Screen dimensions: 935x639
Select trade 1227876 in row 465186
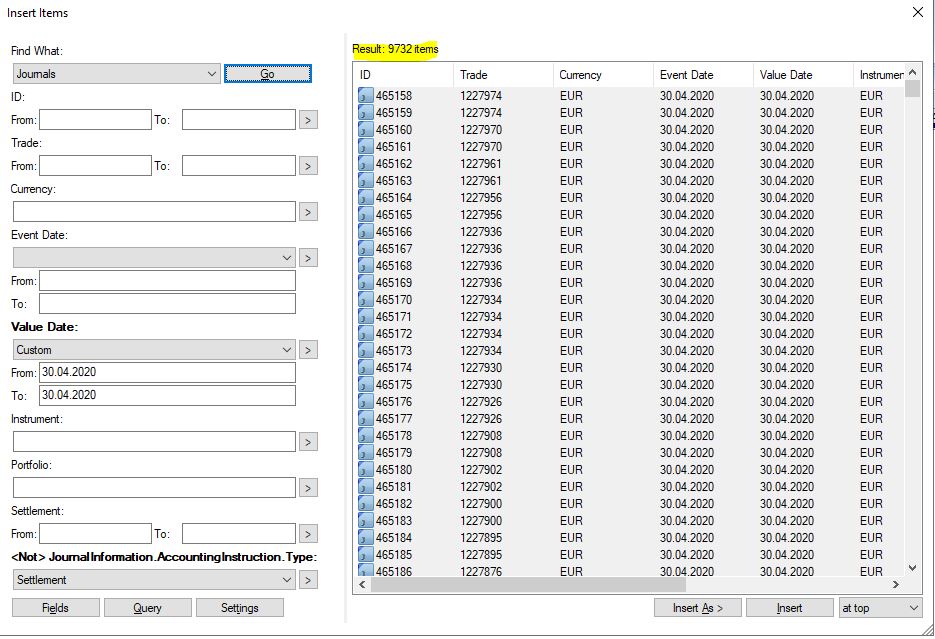[481, 572]
